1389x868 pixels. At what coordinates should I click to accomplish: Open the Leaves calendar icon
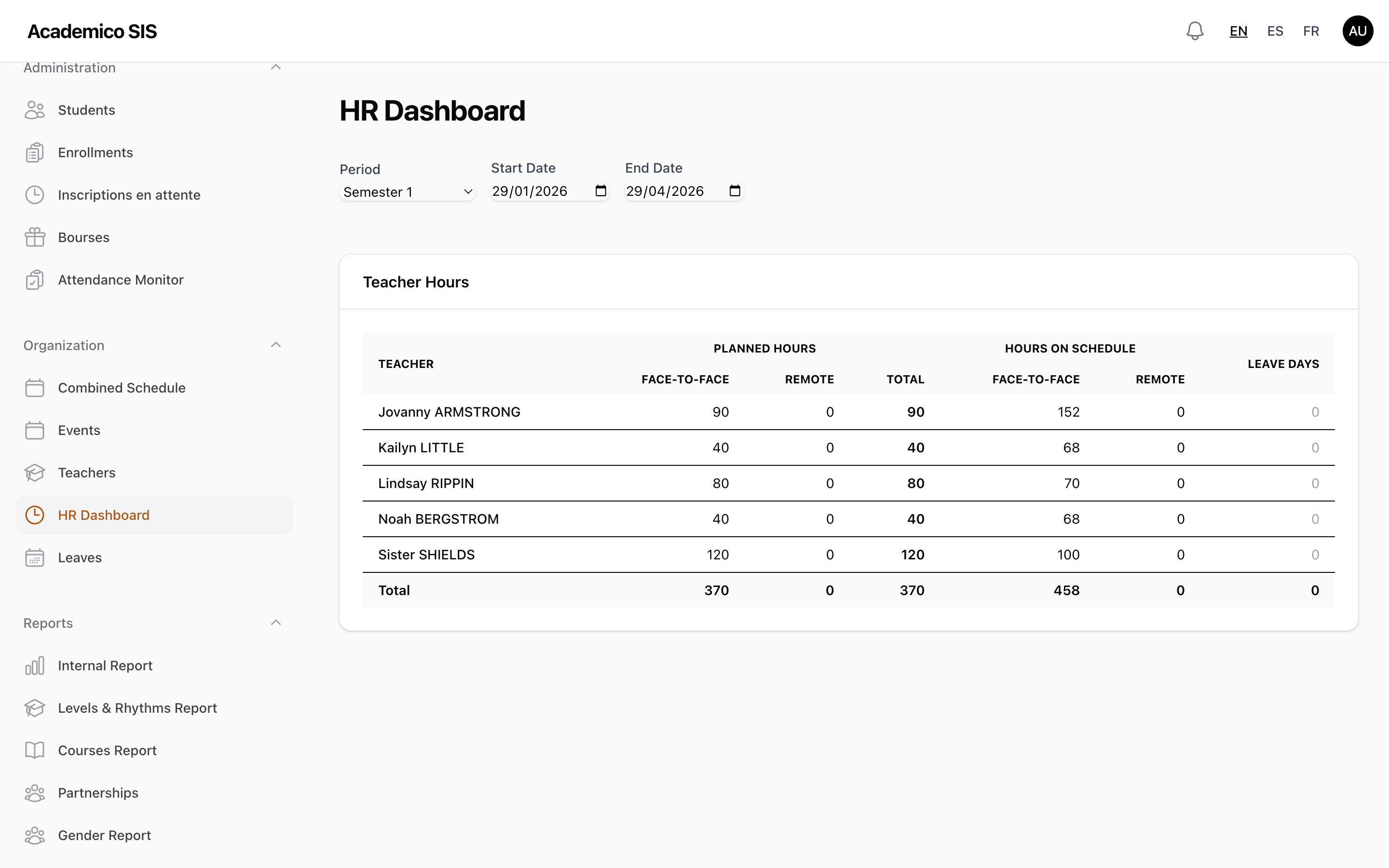click(x=35, y=557)
